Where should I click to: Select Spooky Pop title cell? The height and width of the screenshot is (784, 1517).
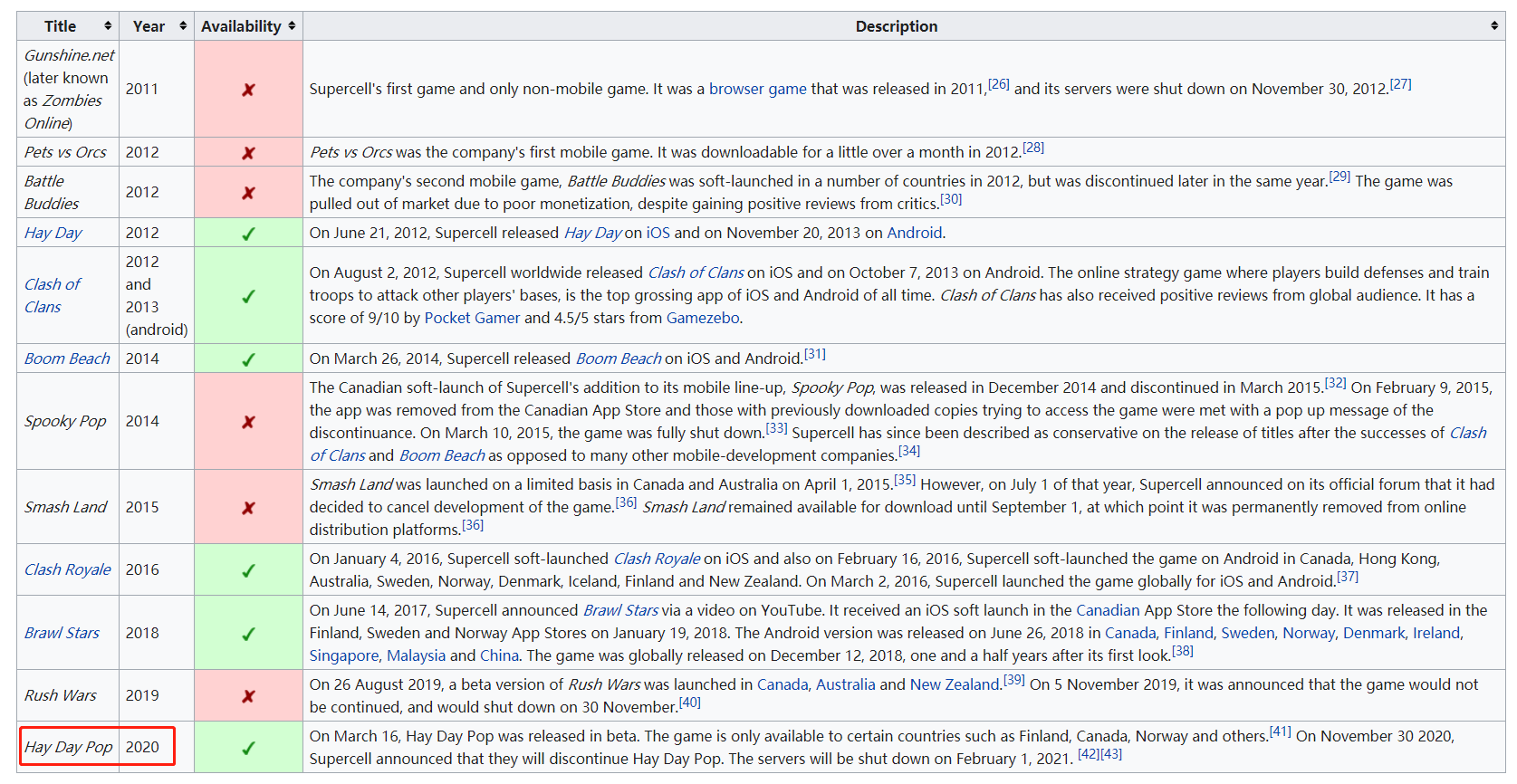[x=68, y=421]
